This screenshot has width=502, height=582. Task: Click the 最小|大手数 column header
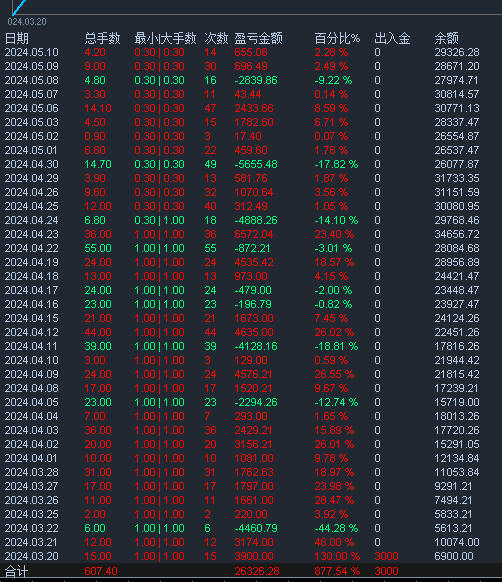click(x=165, y=38)
